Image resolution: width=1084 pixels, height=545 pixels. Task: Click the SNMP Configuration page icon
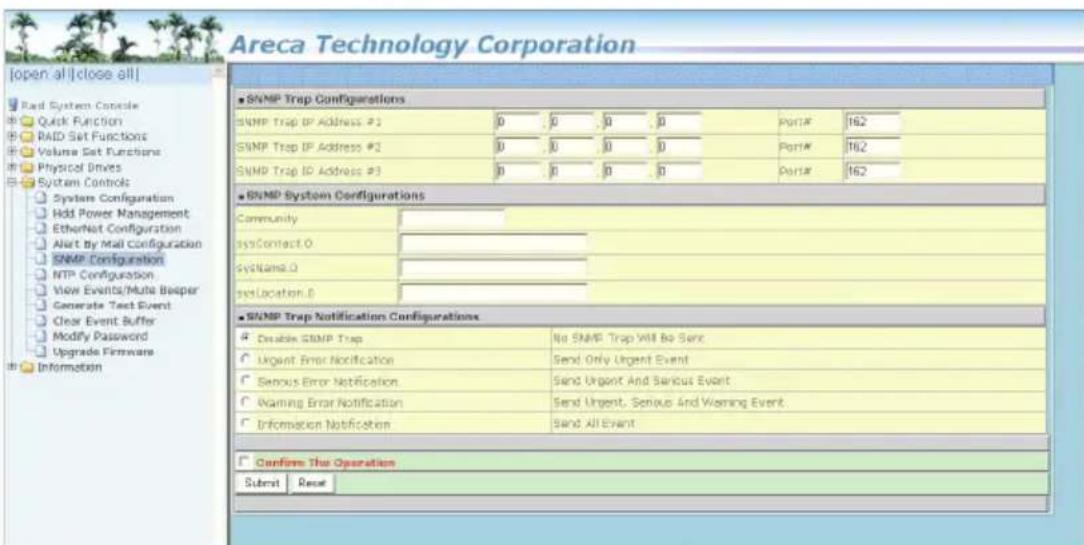pyautogui.click(x=43, y=260)
